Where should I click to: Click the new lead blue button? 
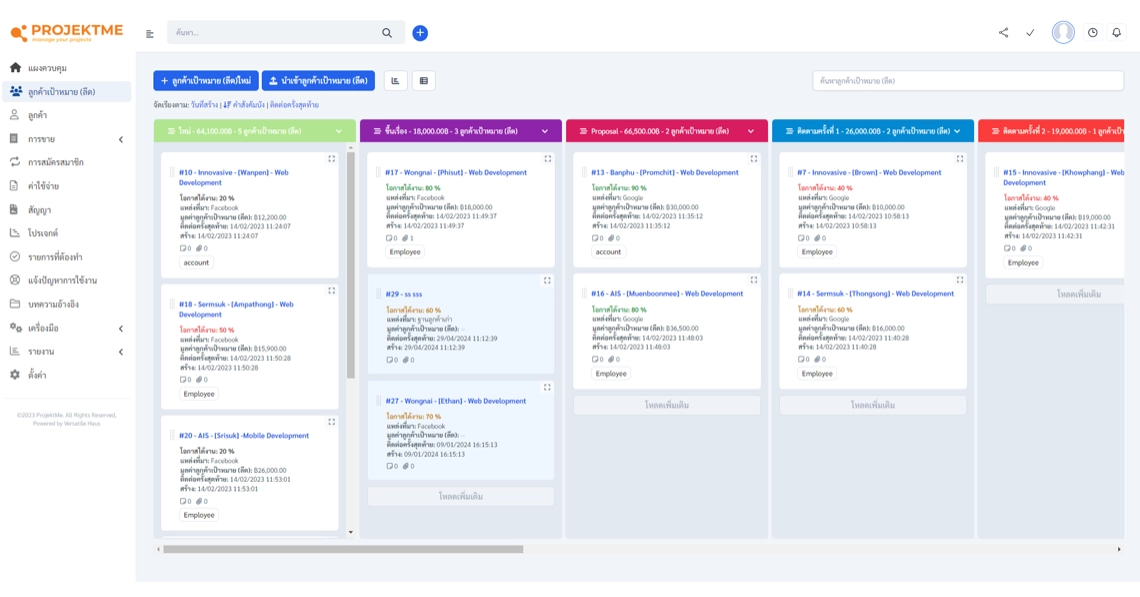tap(205, 81)
